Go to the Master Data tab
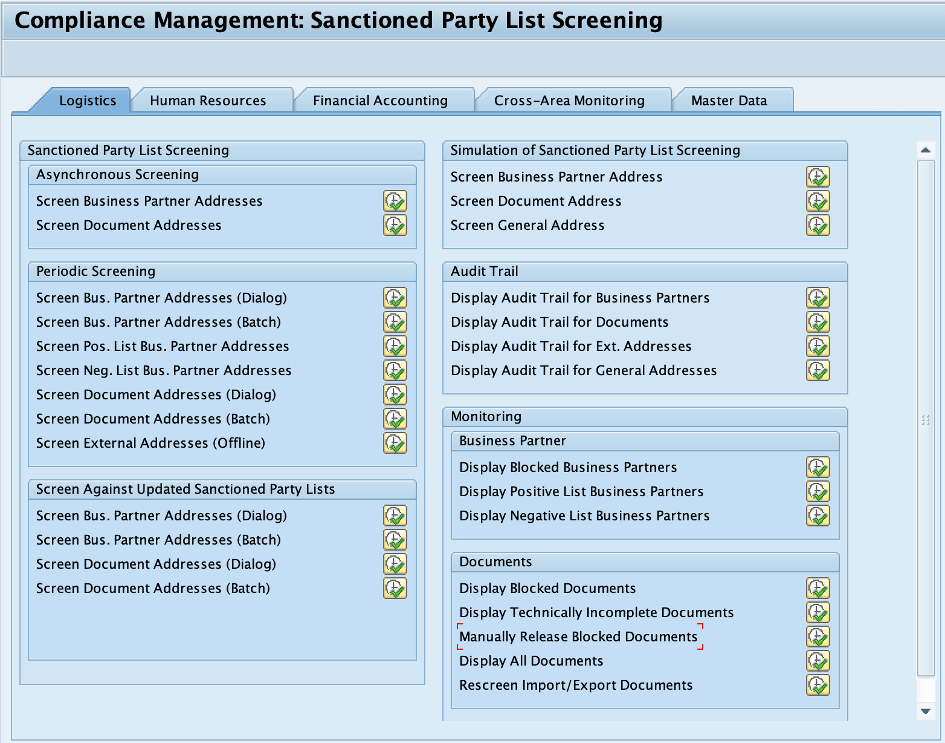This screenshot has height=743, width=945. click(729, 101)
